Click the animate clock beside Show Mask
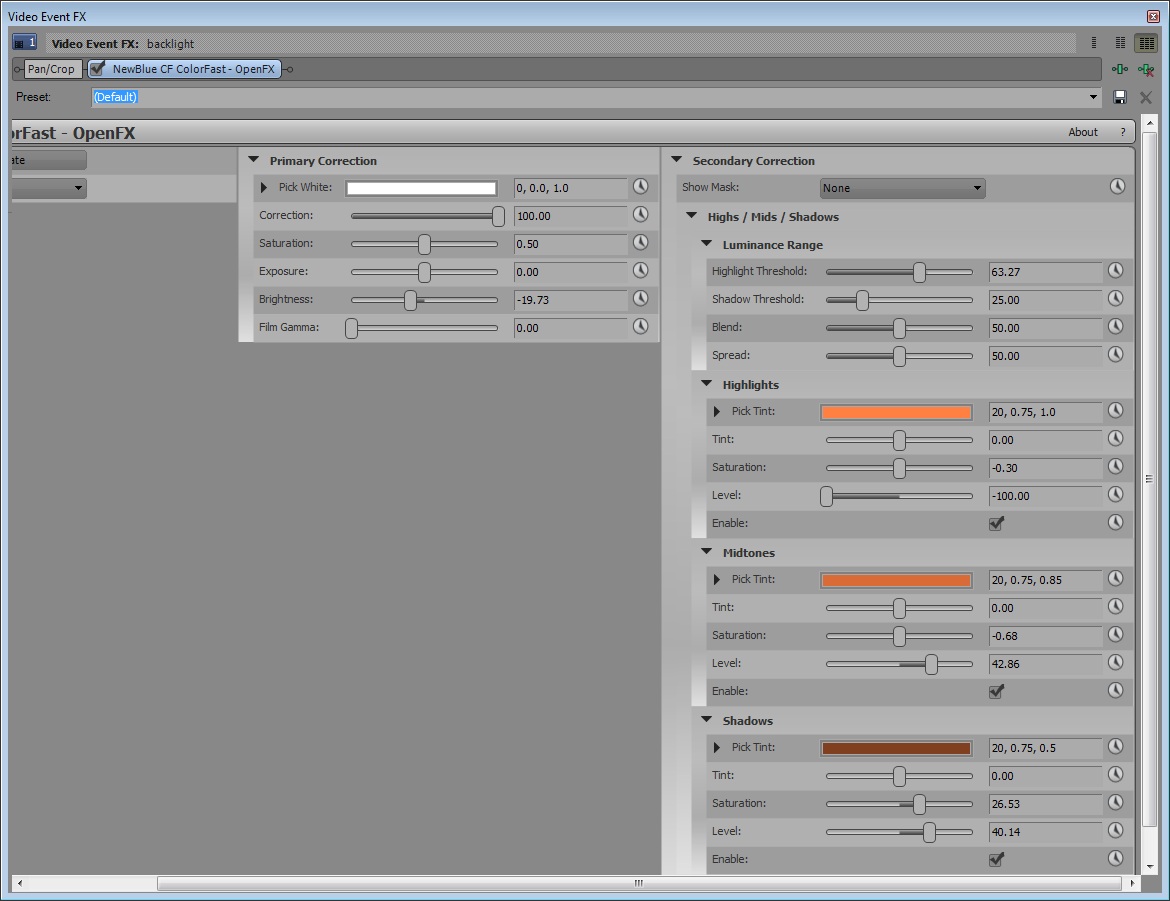This screenshot has height=901, width=1170. coord(1117,187)
